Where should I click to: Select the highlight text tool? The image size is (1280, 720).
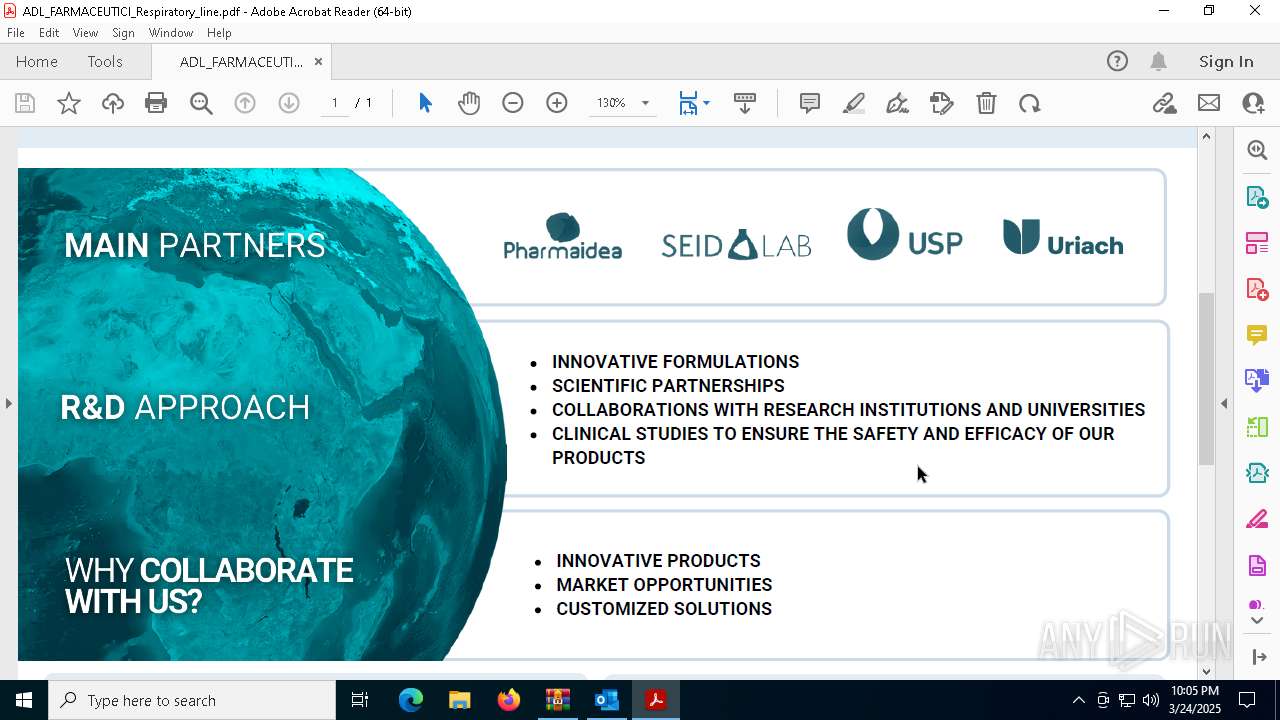(854, 103)
